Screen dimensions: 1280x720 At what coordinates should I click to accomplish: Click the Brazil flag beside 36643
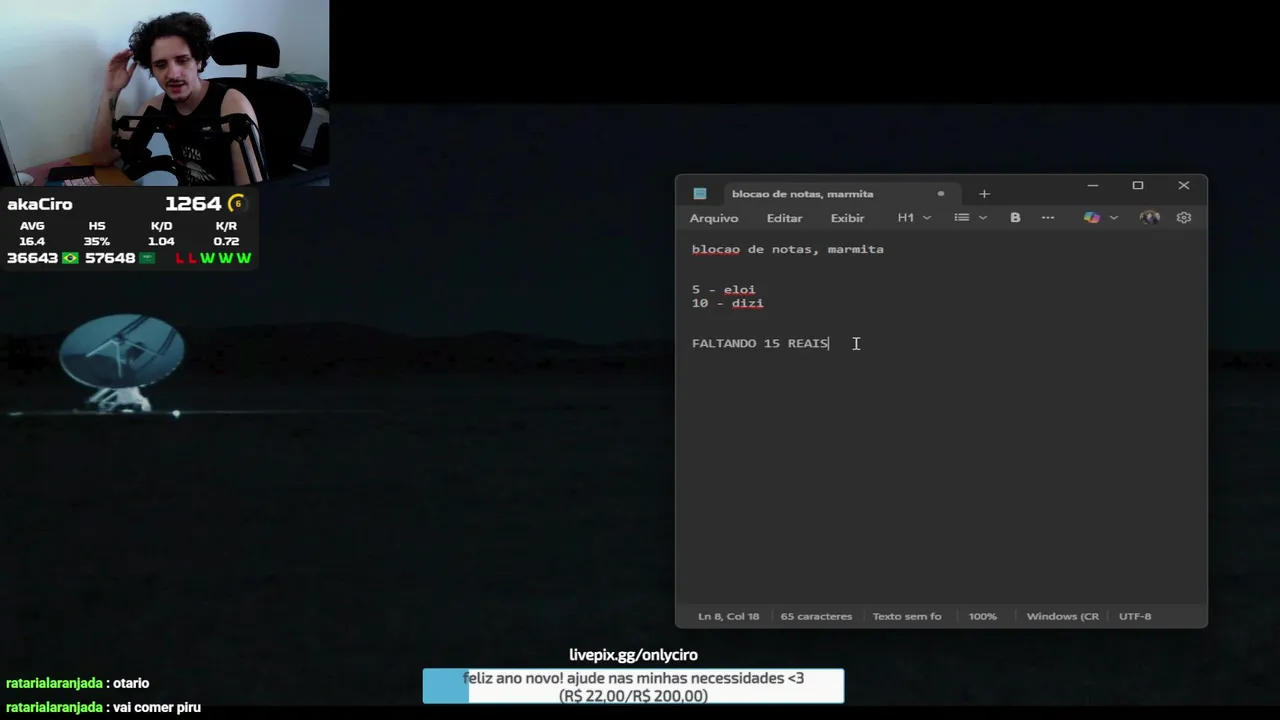tap(70, 258)
